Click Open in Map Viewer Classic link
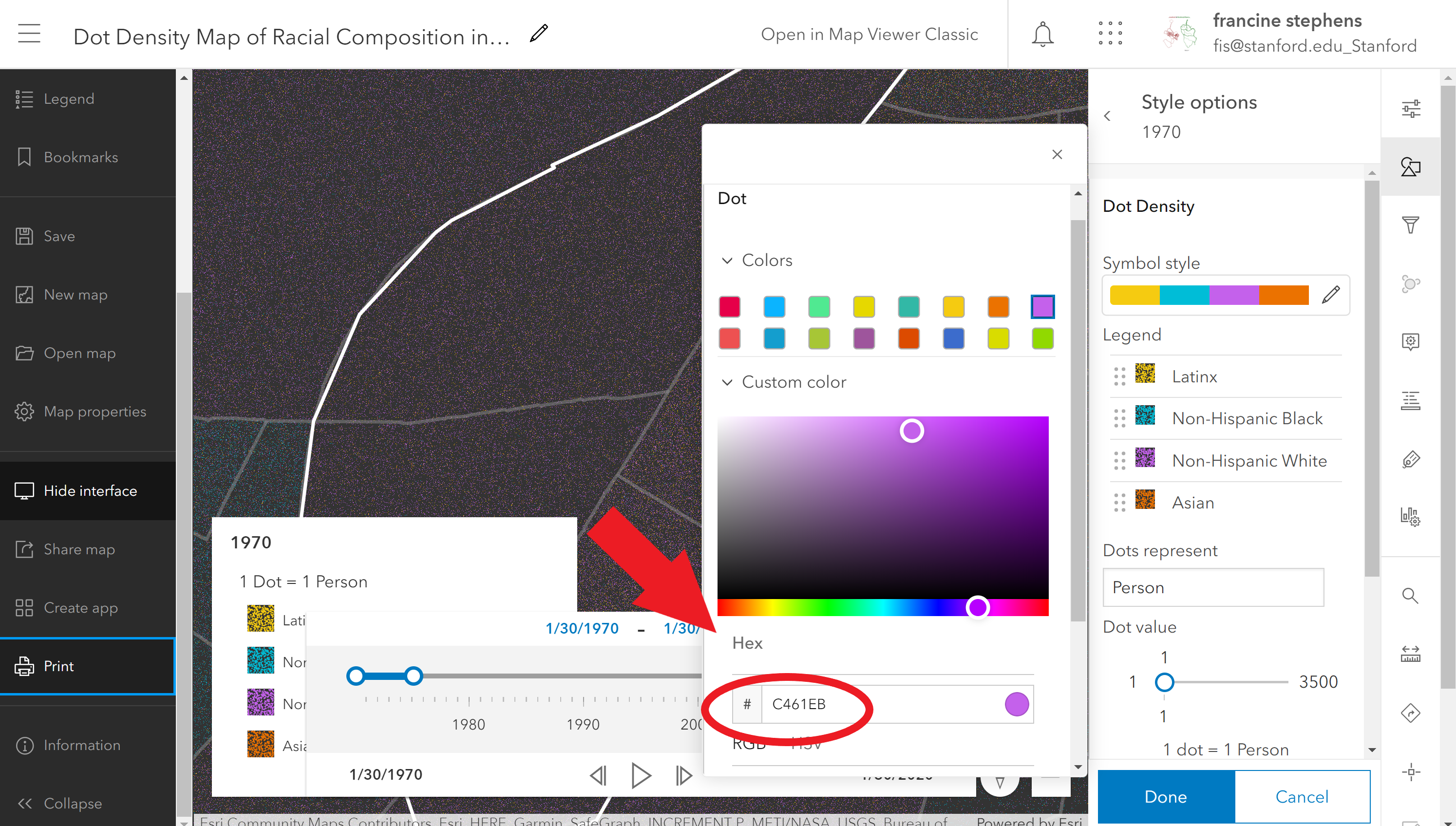 point(869,34)
